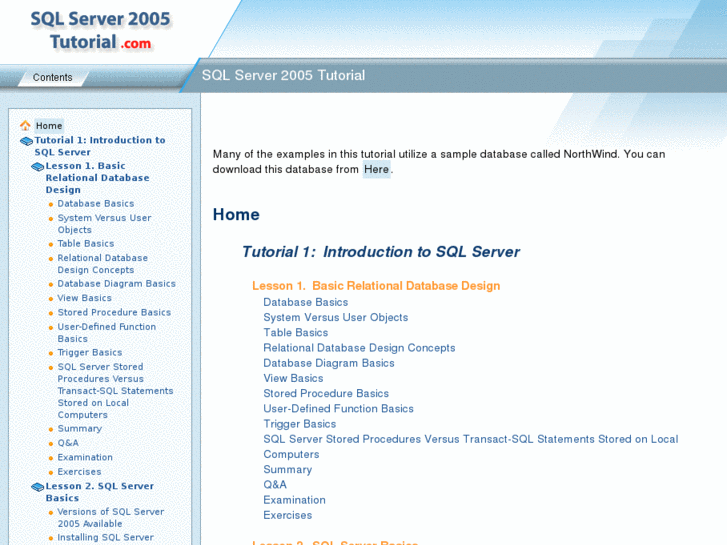Open the Summary link in main content
727x545 pixels.
pyautogui.click(x=287, y=470)
